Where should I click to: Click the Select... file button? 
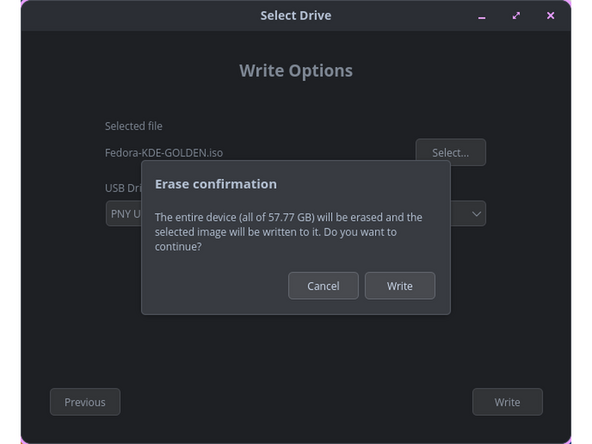click(x=450, y=153)
